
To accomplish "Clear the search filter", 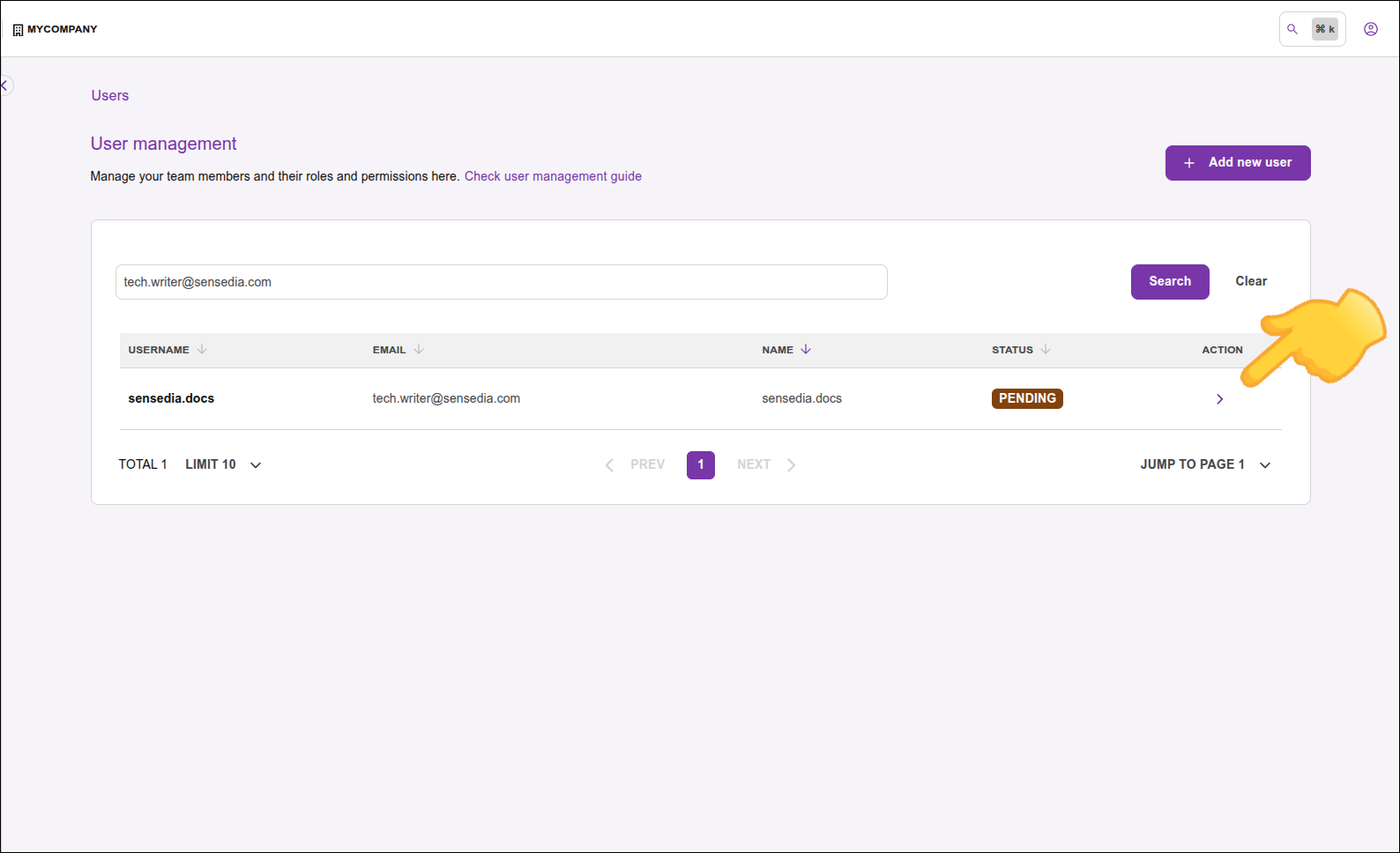I will (1250, 281).
